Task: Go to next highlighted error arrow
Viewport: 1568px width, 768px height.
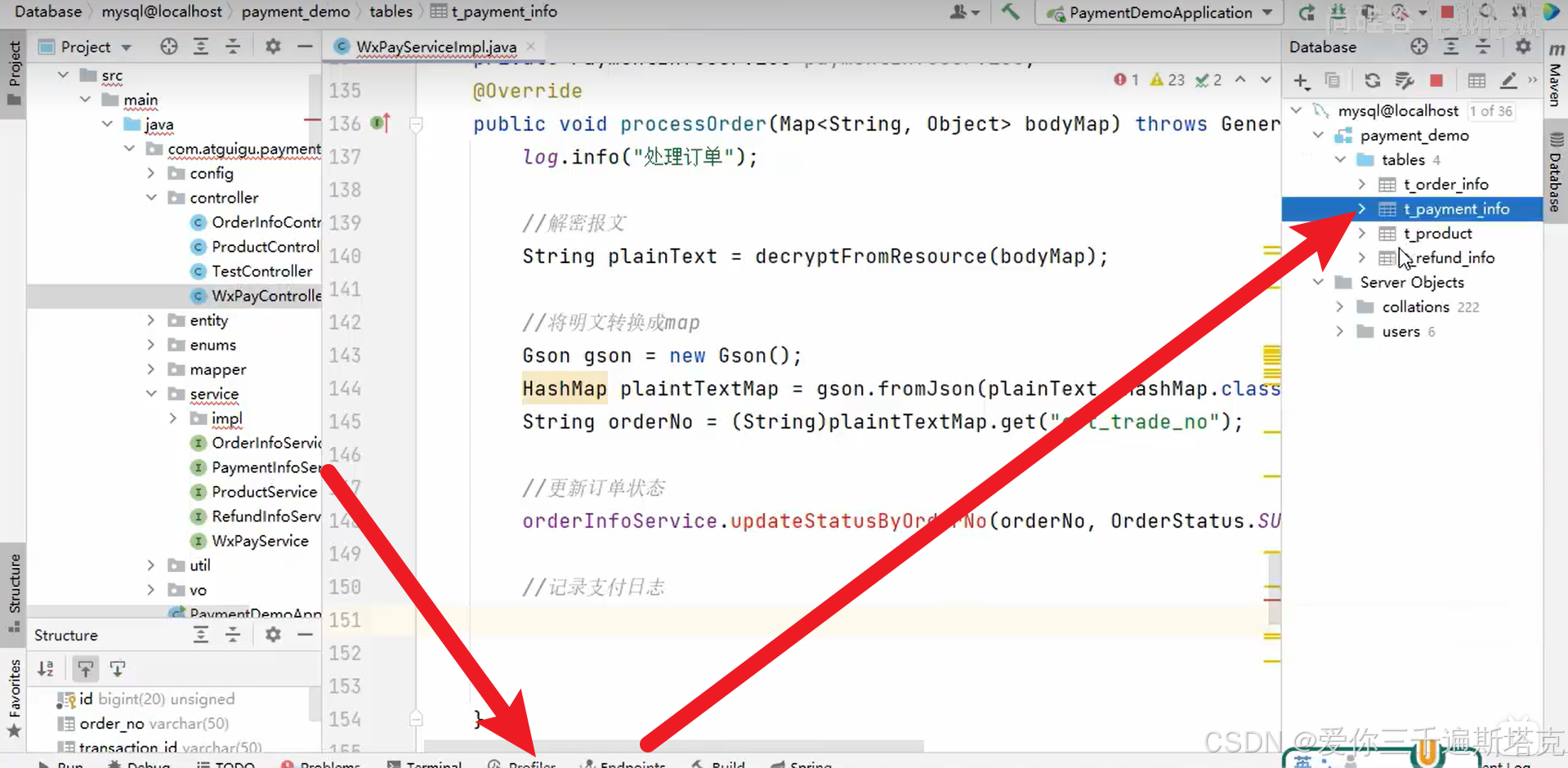Action: coord(1266,80)
